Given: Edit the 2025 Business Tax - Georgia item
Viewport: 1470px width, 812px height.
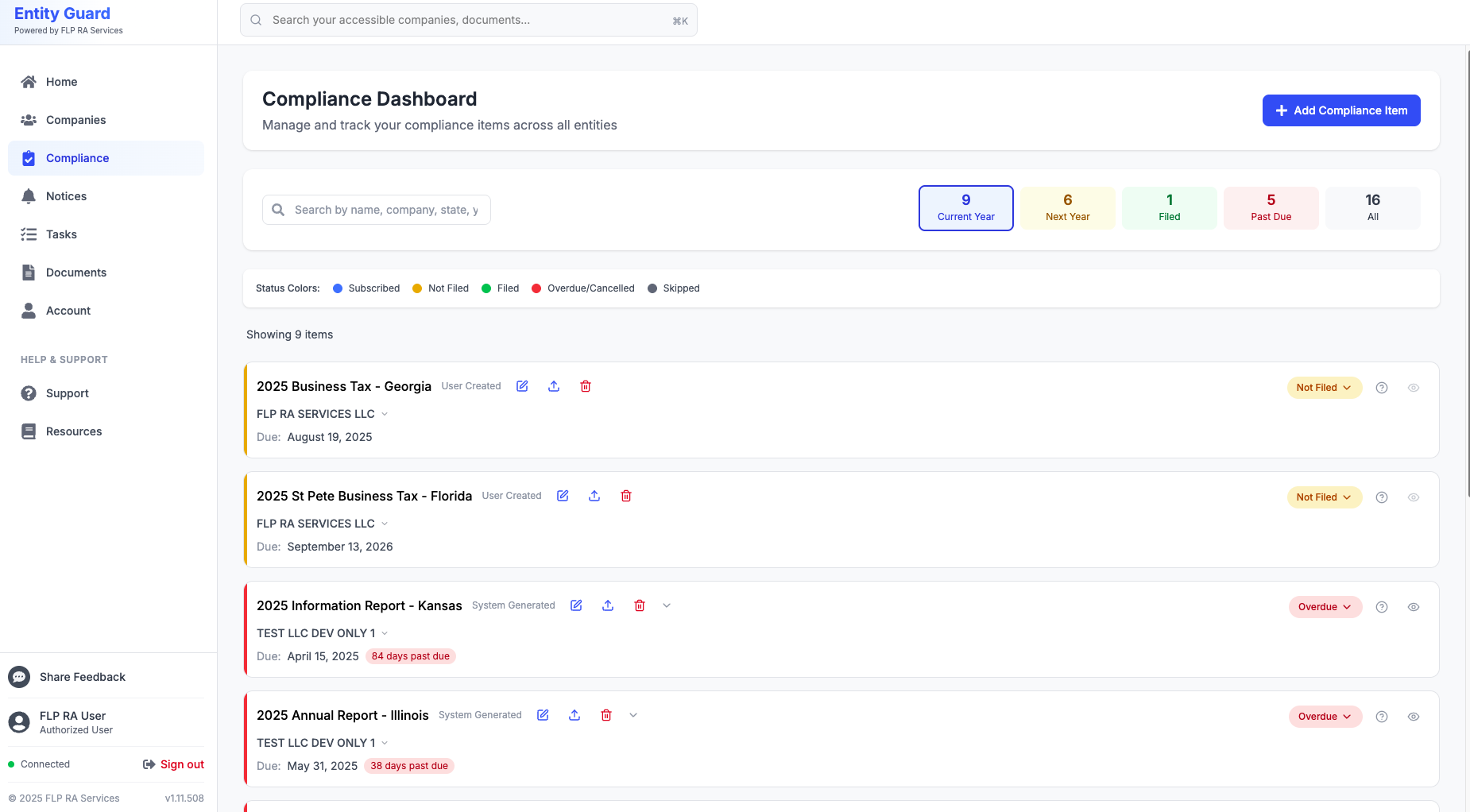Looking at the screenshot, I should (522, 386).
